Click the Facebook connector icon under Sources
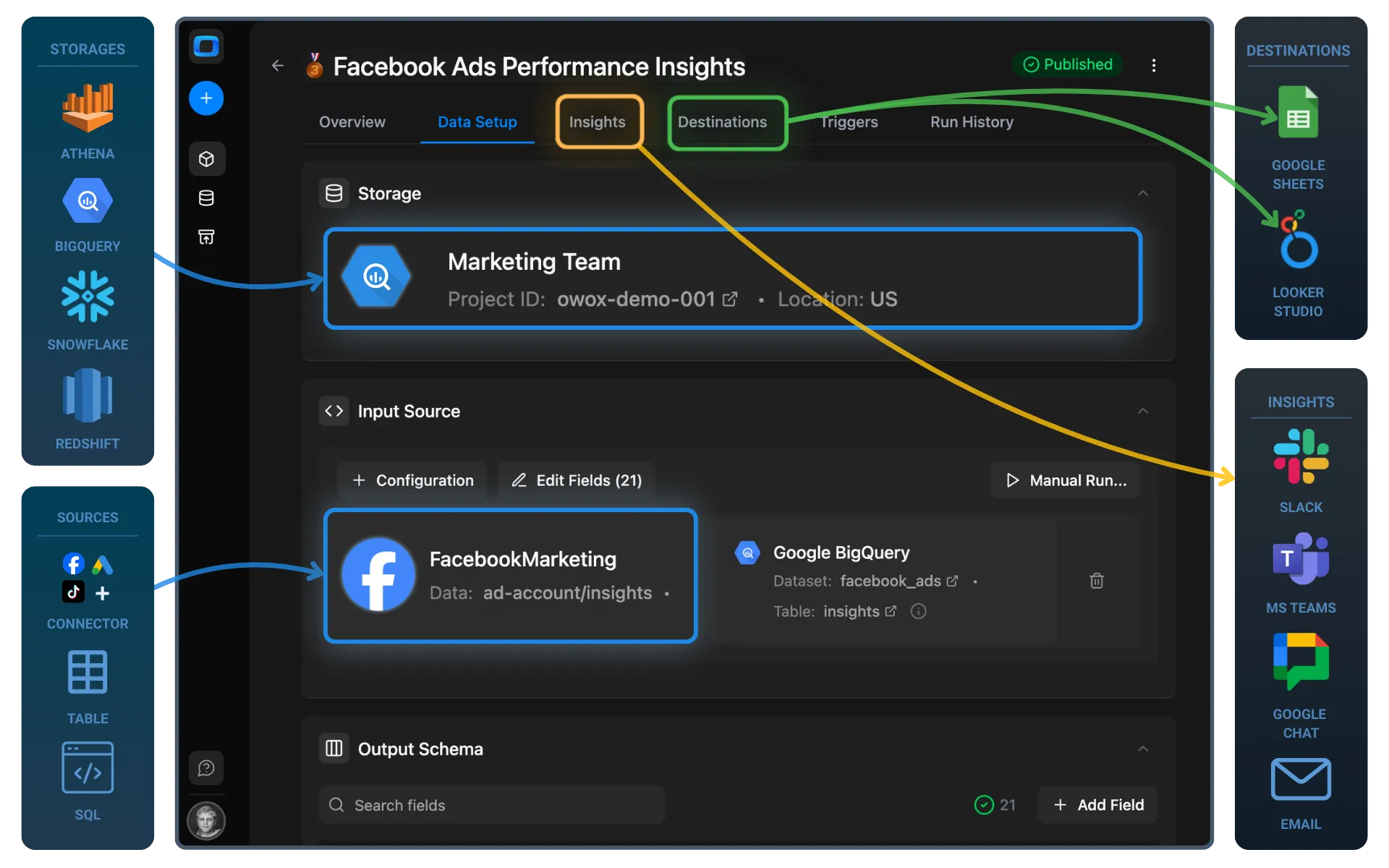Screen dimensions: 1389x868 coord(73,564)
